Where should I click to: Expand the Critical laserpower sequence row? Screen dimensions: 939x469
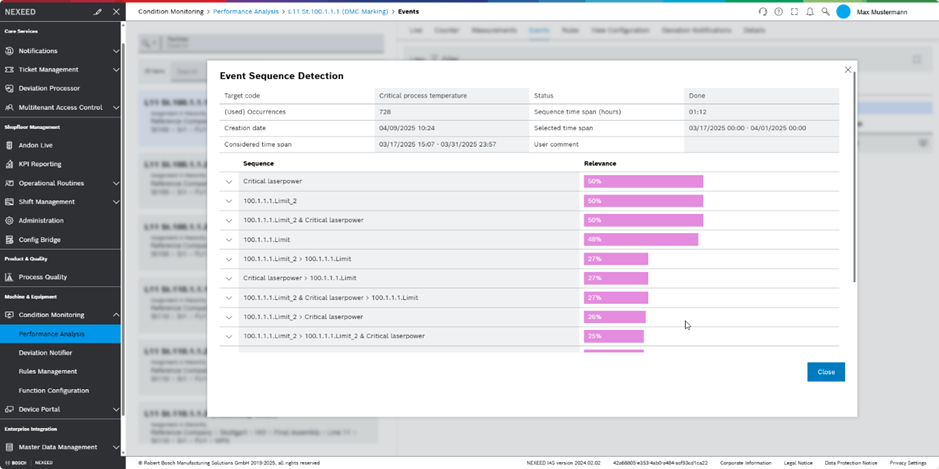pos(229,182)
